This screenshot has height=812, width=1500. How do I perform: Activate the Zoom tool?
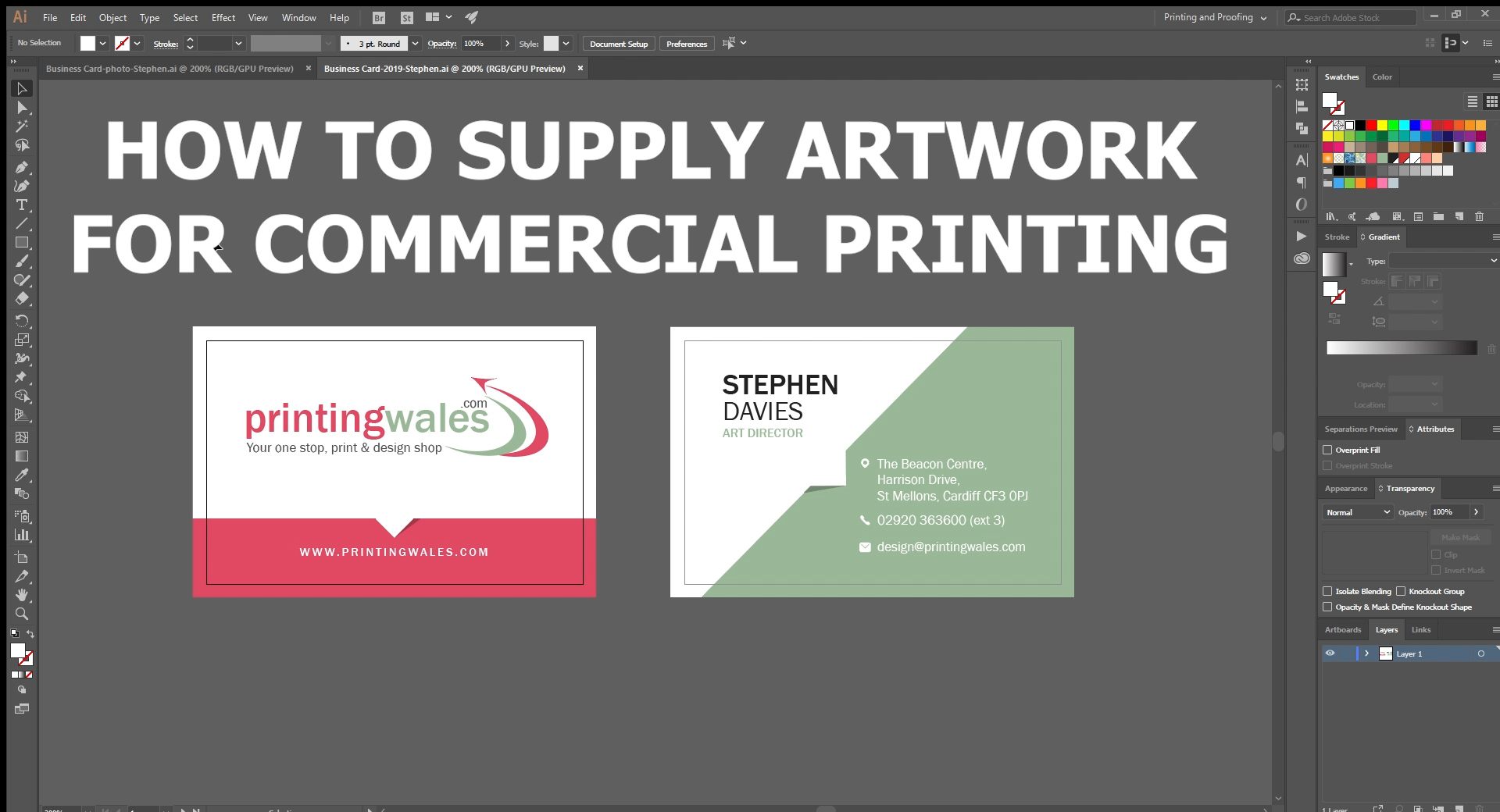(x=22, y=614)
